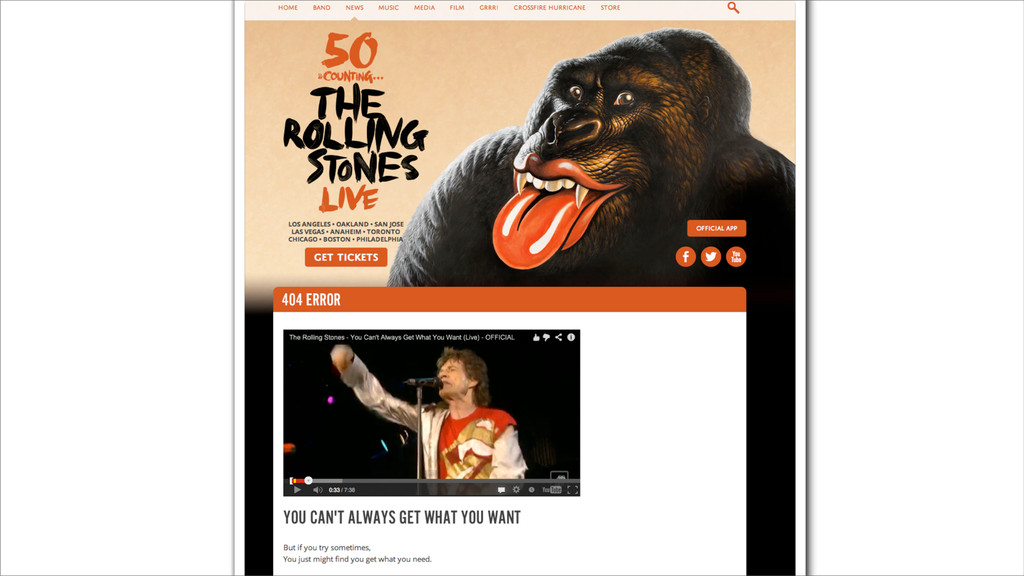Image resolution: width=1024 pixels, height=576 pixels.
Task: Mute the video player volume
Action: 317,490
